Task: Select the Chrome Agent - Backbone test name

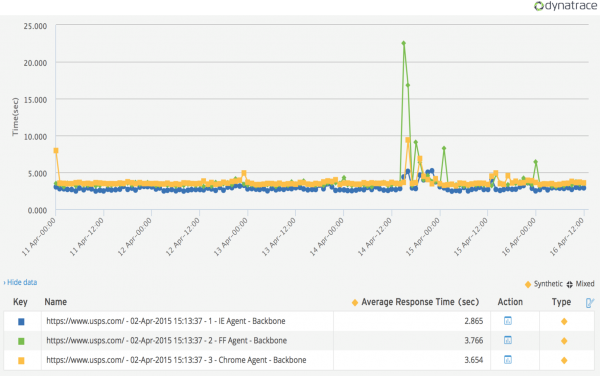Action: 176,360
